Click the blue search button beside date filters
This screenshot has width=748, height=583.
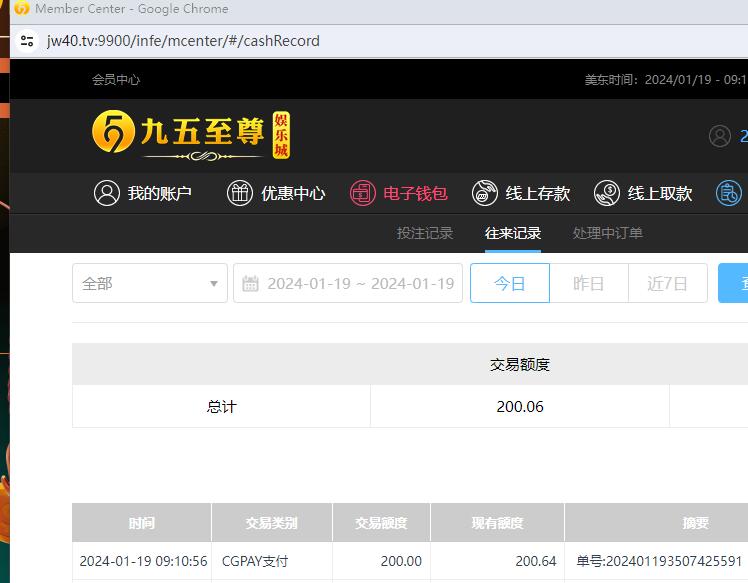point(734,284)
